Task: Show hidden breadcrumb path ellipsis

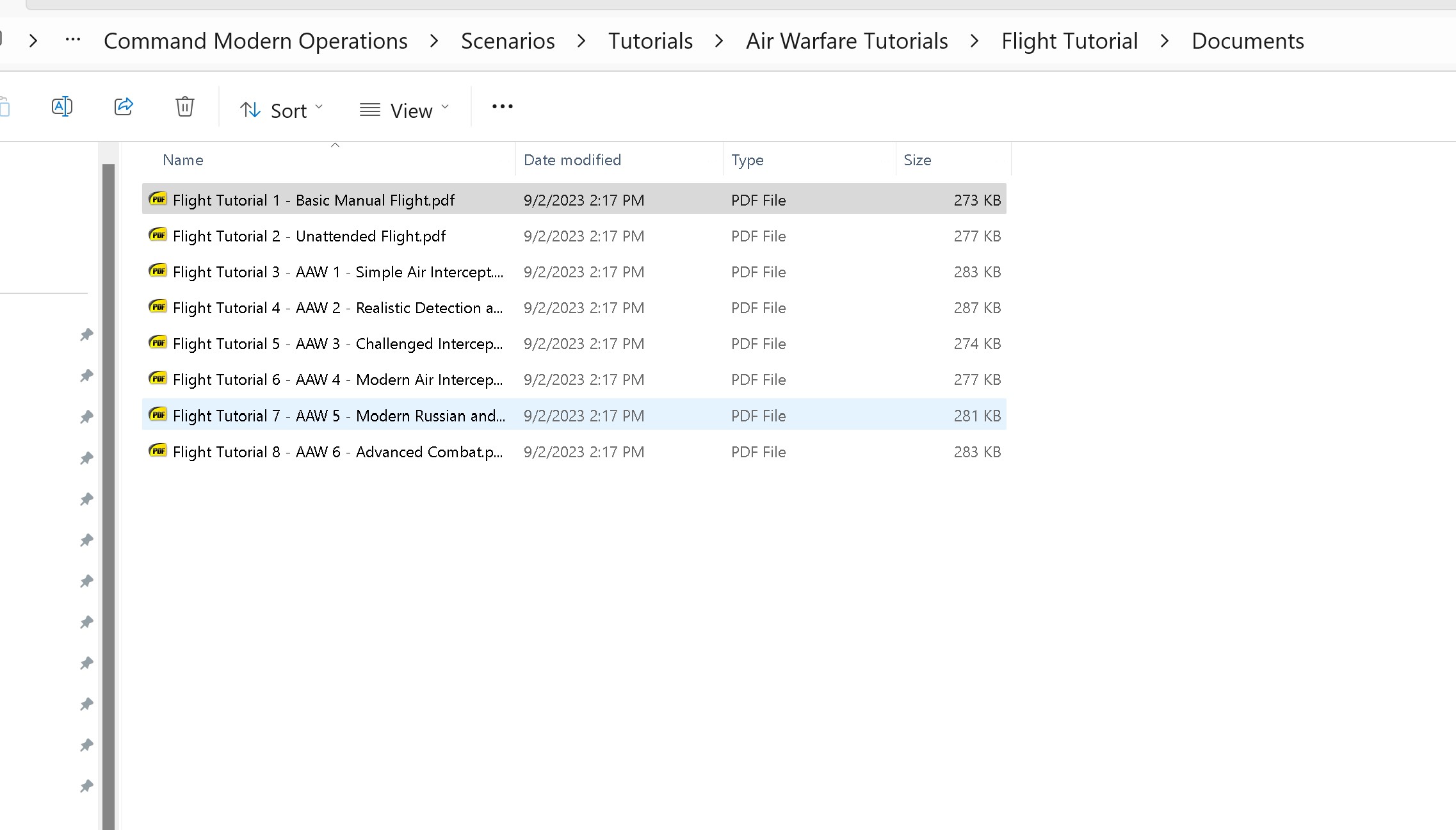Action: click(73, 40)
